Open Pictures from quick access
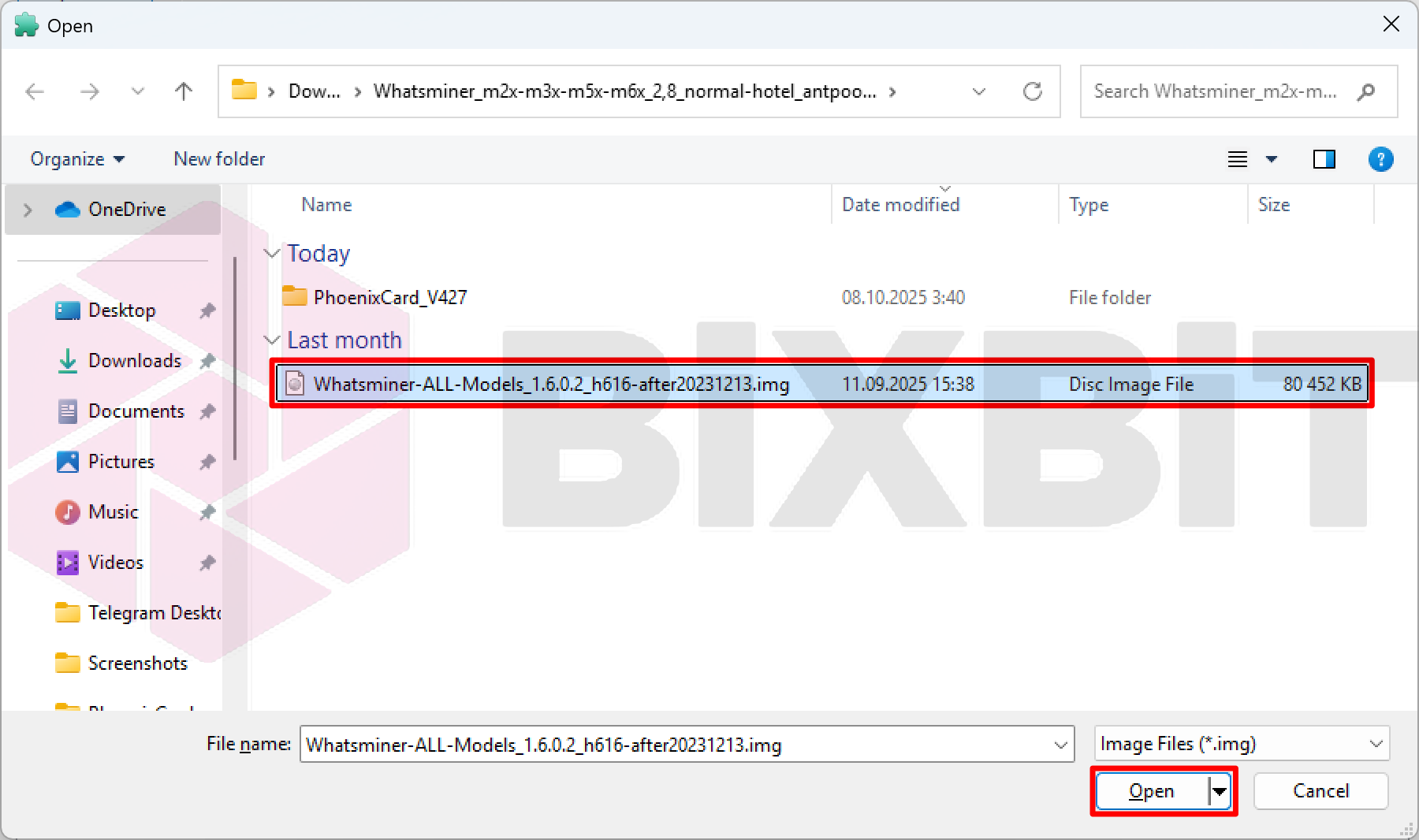Image resolution: width=1419 pixels, height=840 pixels. click(x=121, y=462)
